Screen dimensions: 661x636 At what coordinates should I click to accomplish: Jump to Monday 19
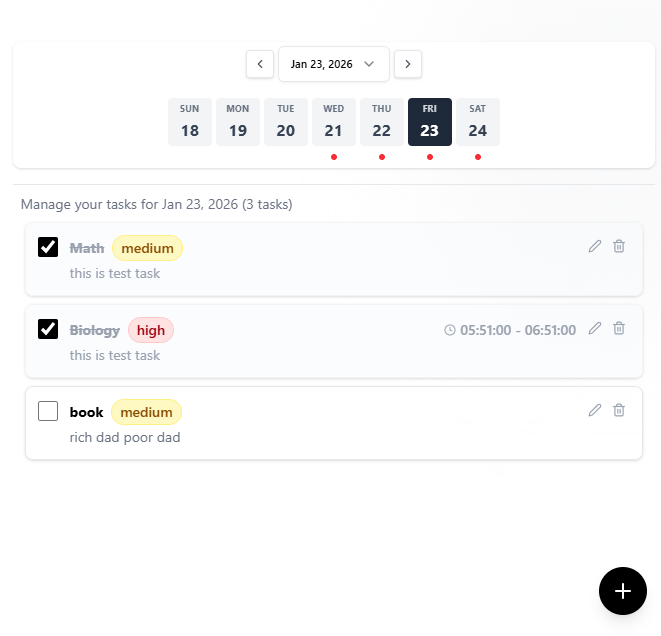click(x=238, y=122)
